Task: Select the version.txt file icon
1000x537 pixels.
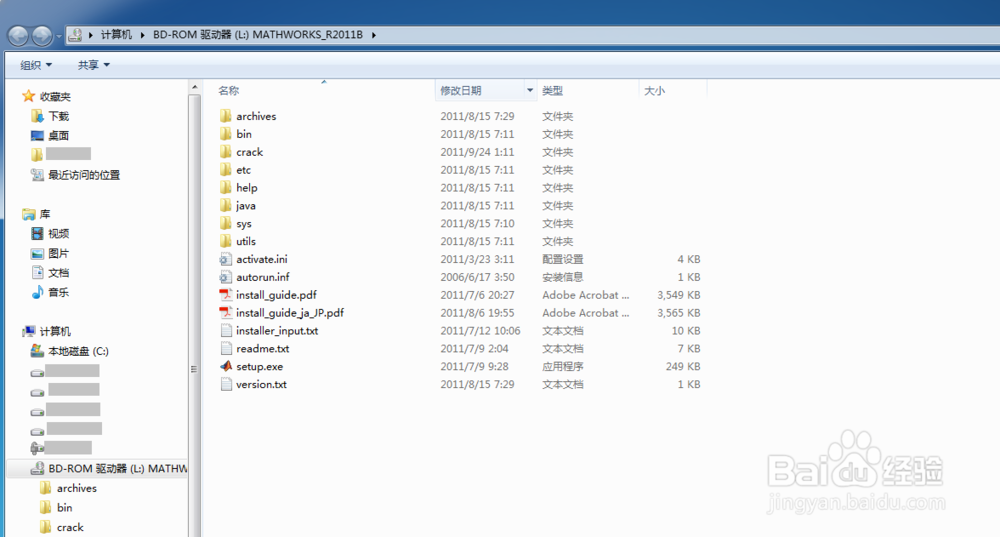Action: coord(225,384)
